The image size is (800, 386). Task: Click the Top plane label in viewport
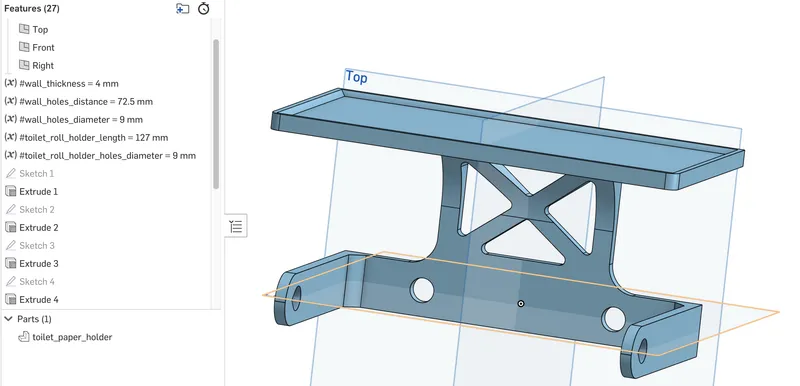357,78
